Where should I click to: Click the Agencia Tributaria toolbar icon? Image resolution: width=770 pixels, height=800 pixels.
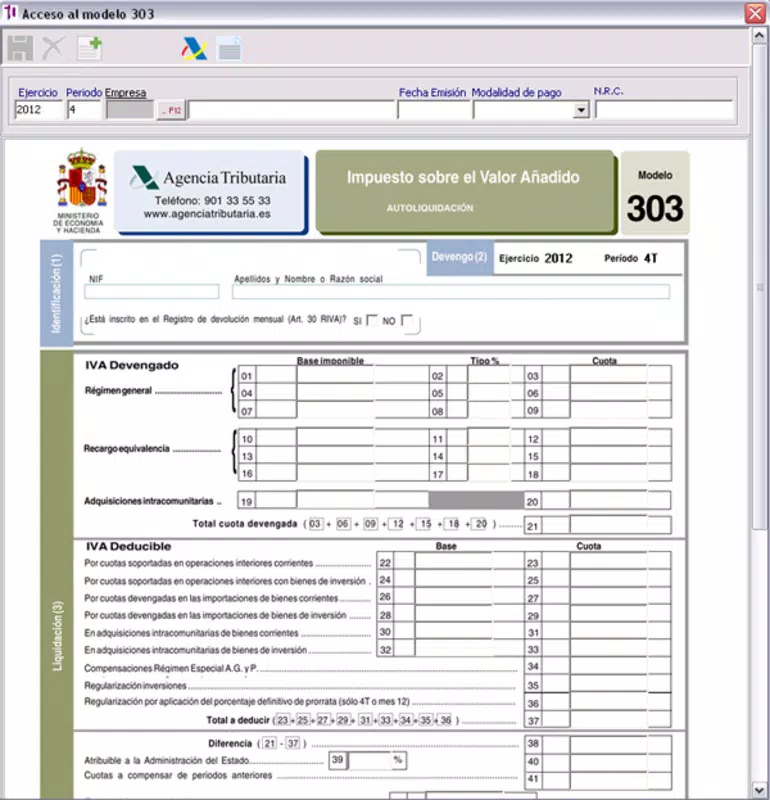[x=194, y=49]
